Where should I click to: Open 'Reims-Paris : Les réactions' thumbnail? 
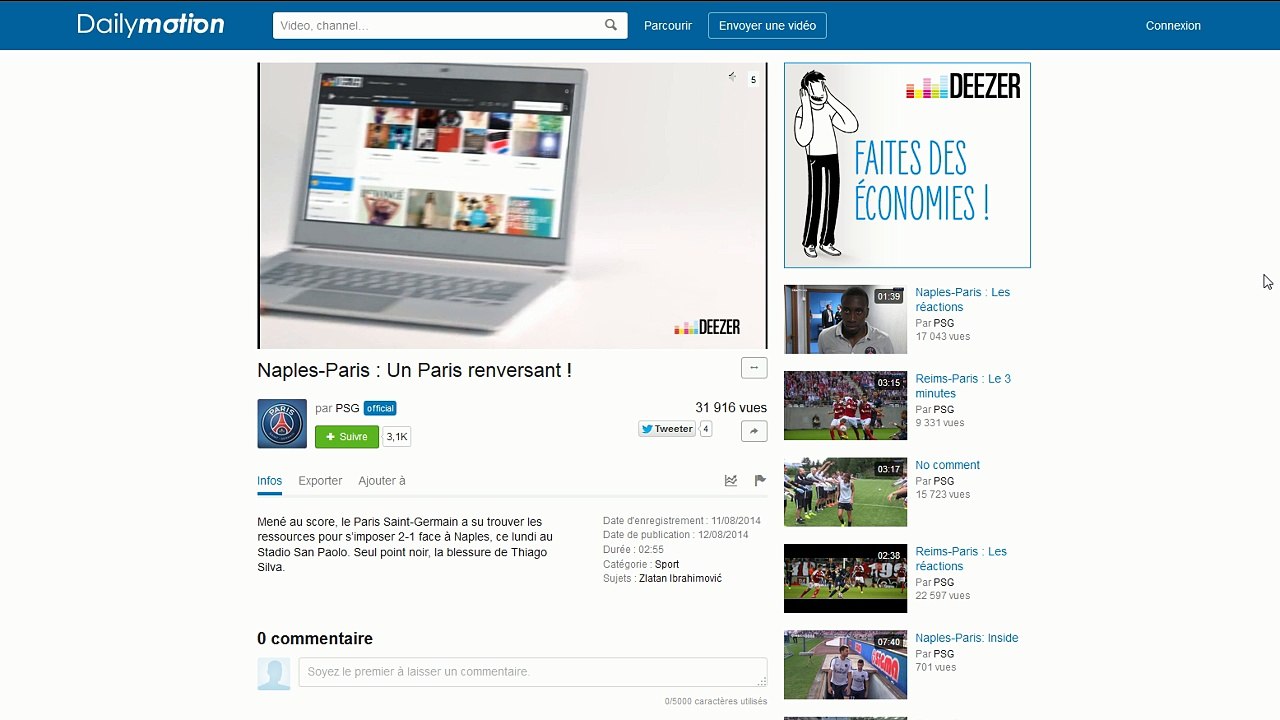(845, 578)
